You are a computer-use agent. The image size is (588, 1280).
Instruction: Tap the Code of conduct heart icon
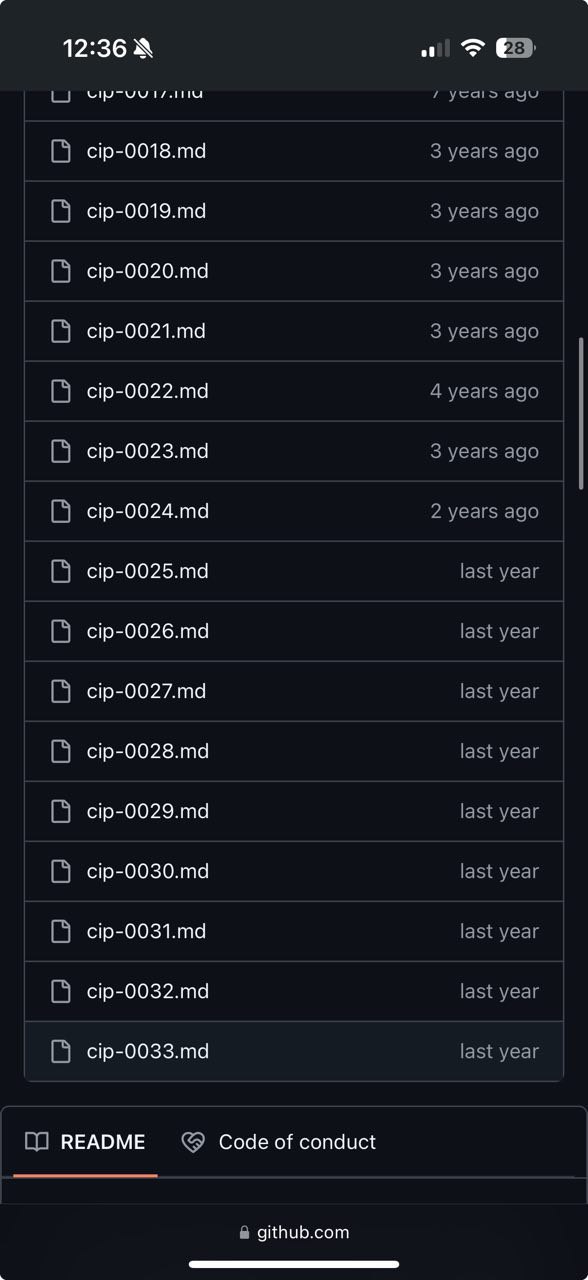193,1142
